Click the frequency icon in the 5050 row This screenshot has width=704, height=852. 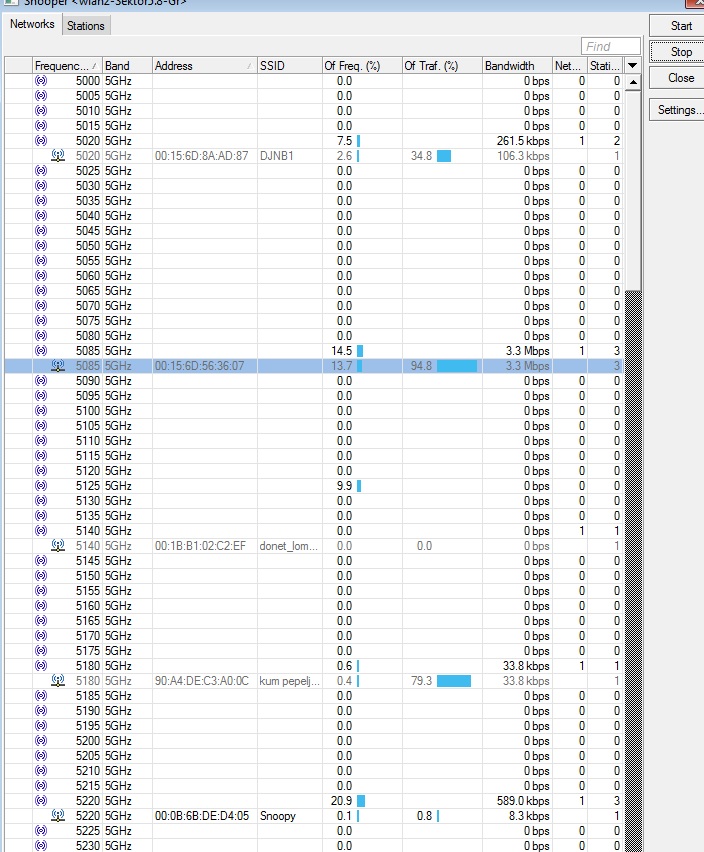pyautogui.click(x=41, y=246)
